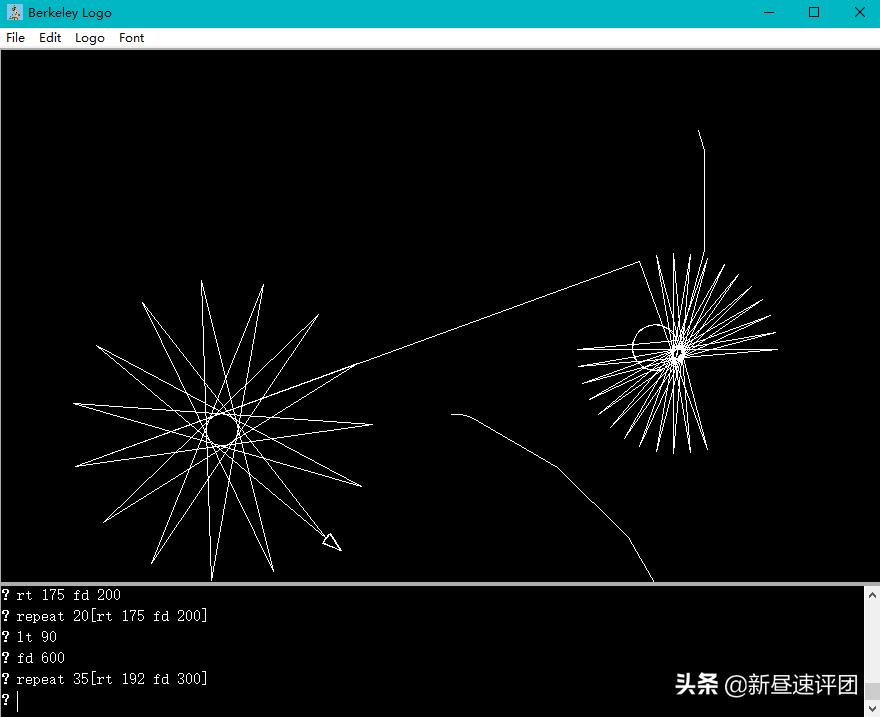Open the Font menu
The image size is (880, 717).
point(131,38)
